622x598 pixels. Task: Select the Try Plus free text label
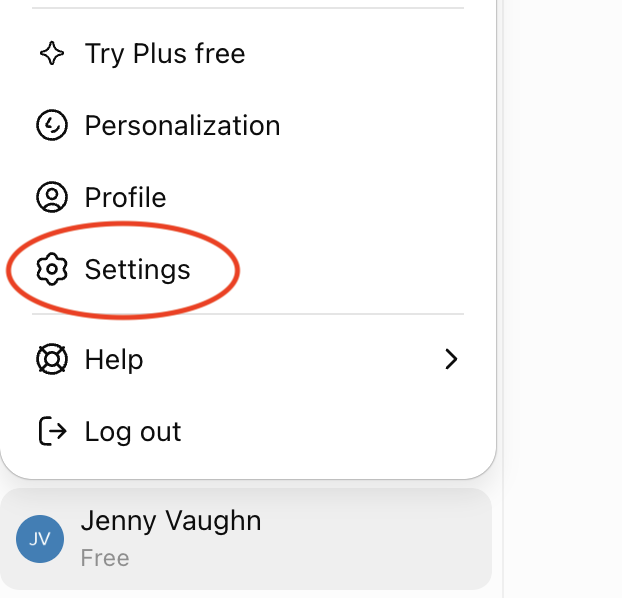165,54
